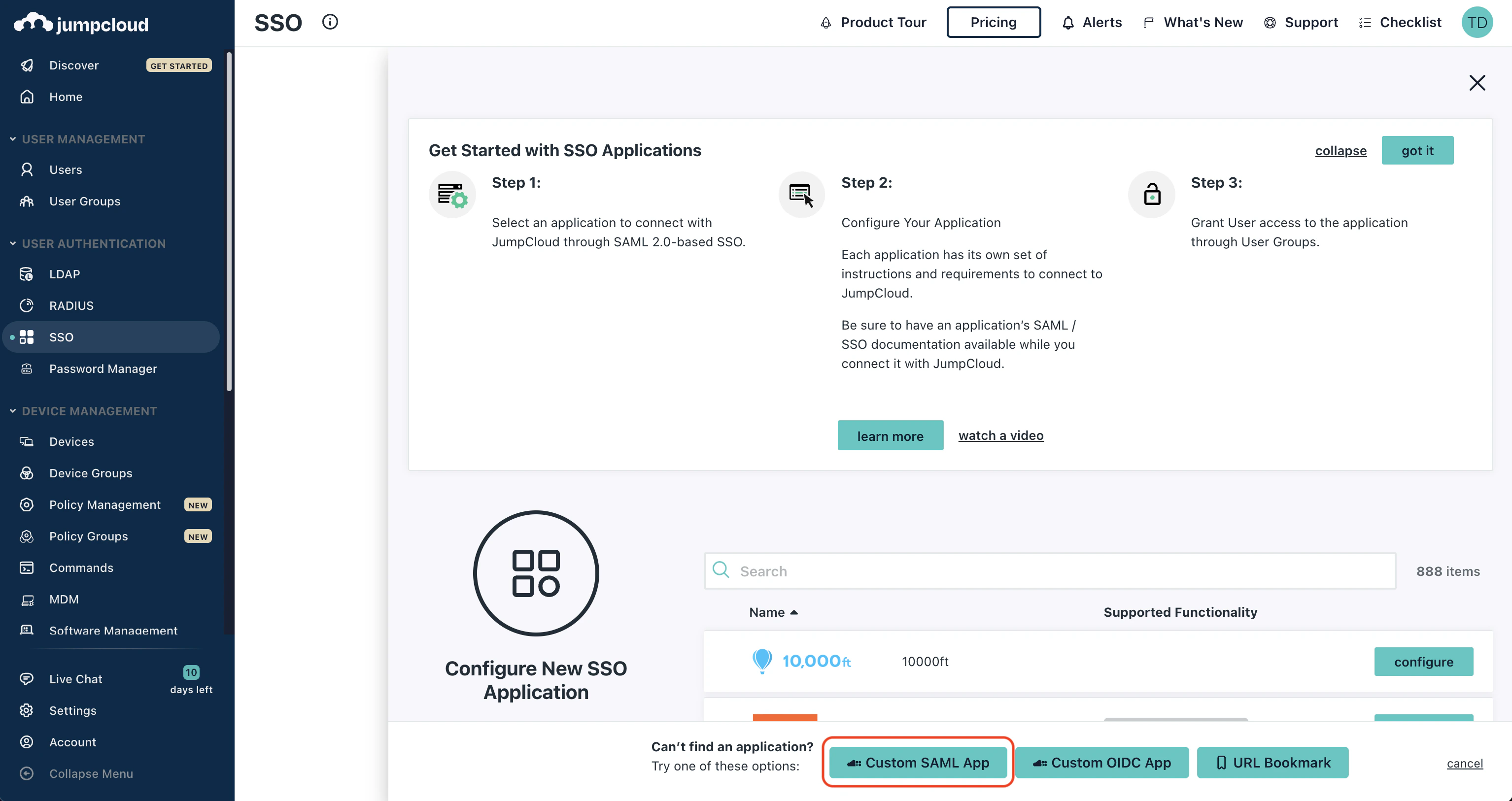Image resolution: width=1512 pixels, height=801 pixels.
Task: Click the Step 2 configure window icon
Action: tap(801, 195)
